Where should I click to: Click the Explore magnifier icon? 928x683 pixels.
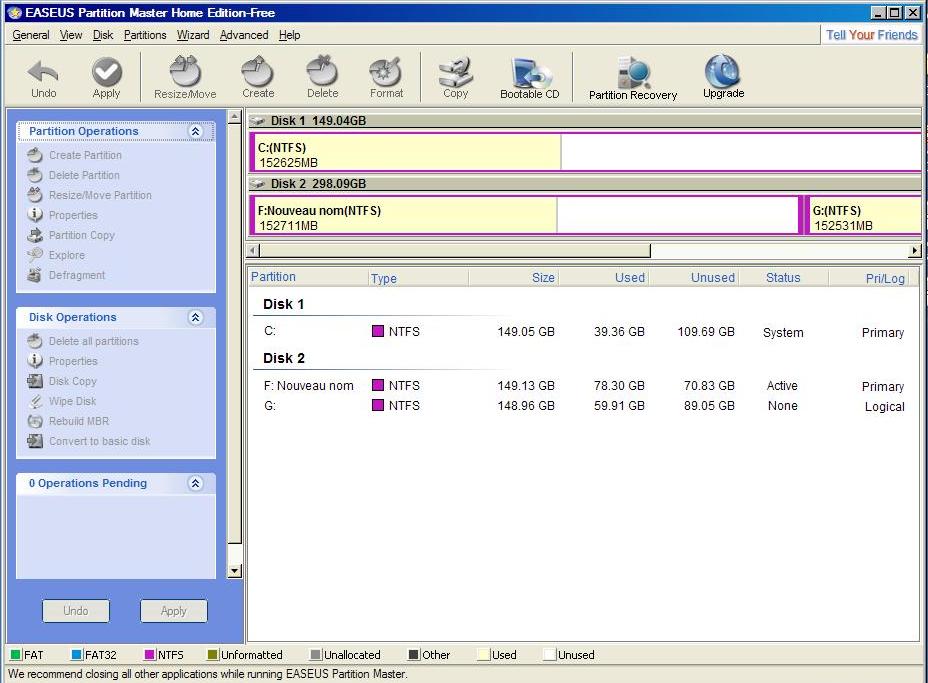point(36,254)
